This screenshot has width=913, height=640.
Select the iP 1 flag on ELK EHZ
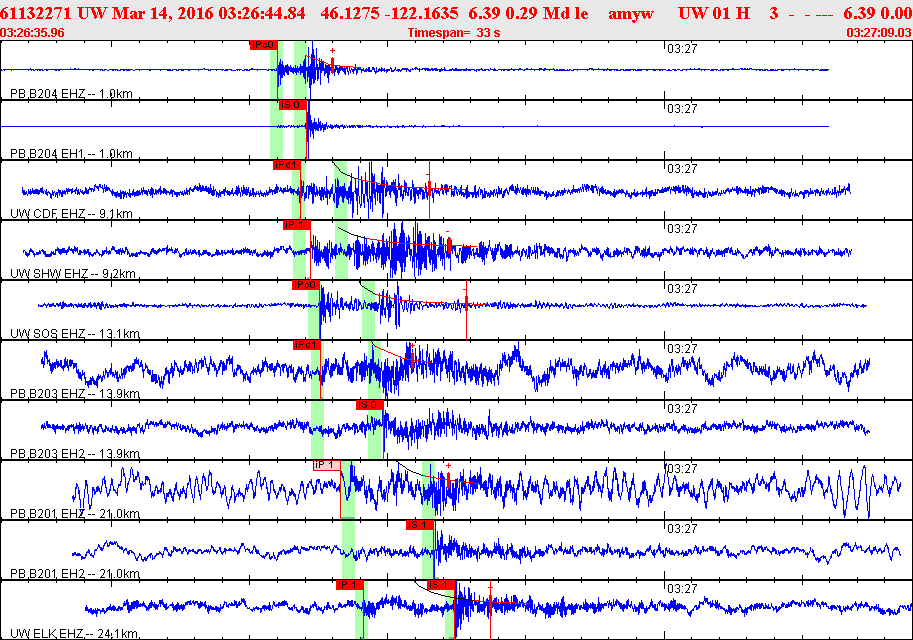pyautogui.click(x=348, y=585)
